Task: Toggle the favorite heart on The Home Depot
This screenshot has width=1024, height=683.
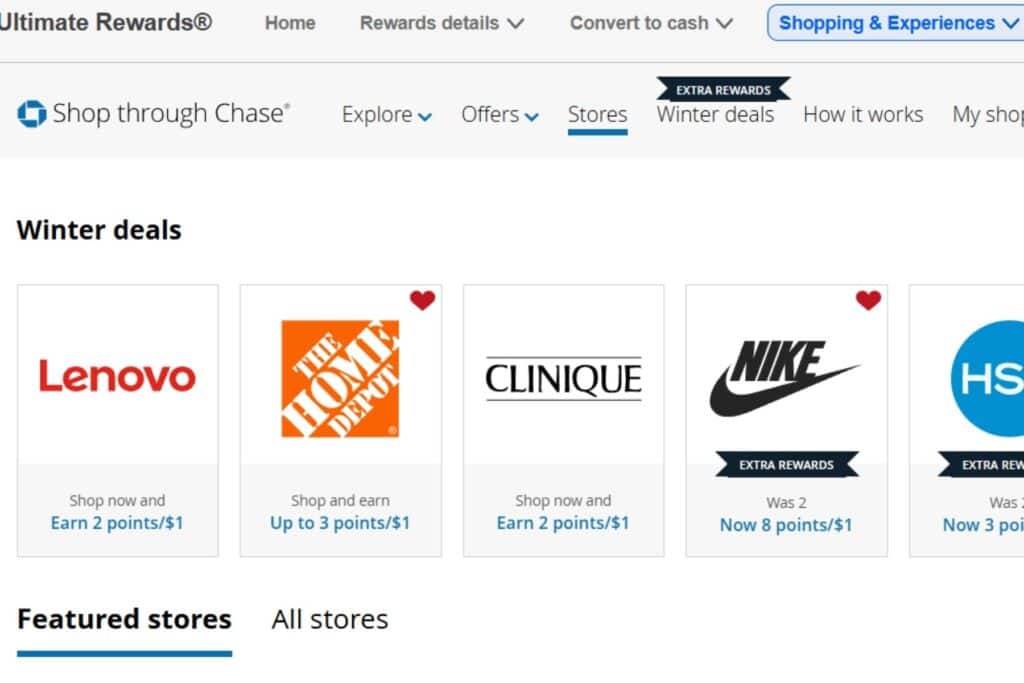Action: (x=423, y=298)
